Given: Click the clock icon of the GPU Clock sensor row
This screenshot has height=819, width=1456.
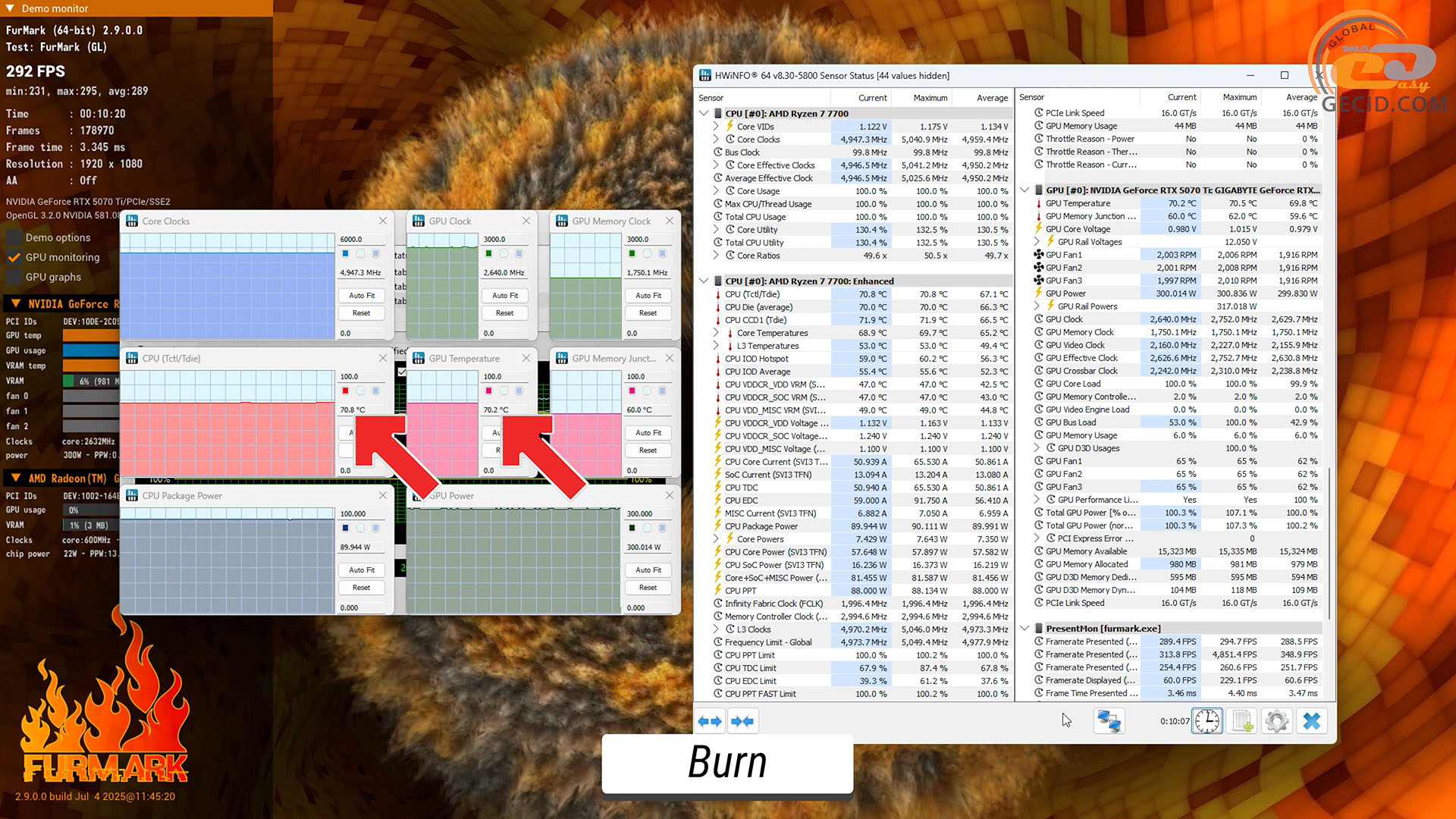Looking at the screenshot, I should pyautogui.click(x=1039, y=319).
